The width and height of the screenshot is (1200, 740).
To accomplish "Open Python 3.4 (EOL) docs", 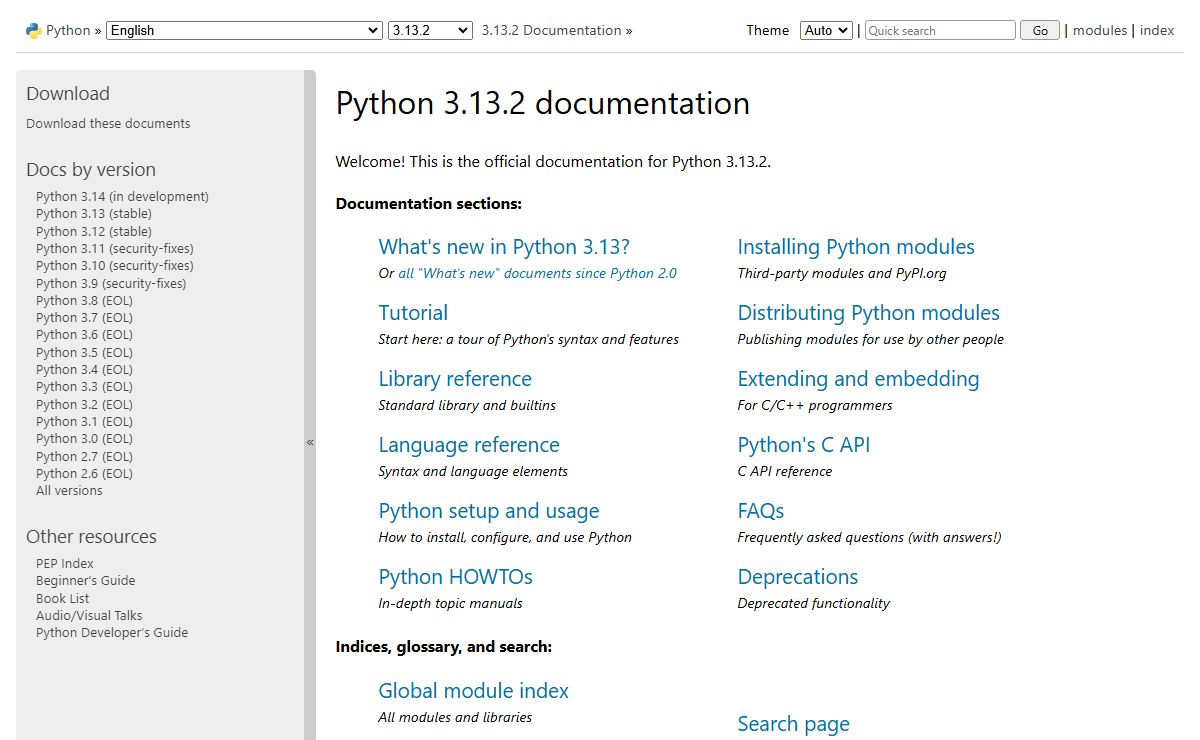I will [84, 370].
